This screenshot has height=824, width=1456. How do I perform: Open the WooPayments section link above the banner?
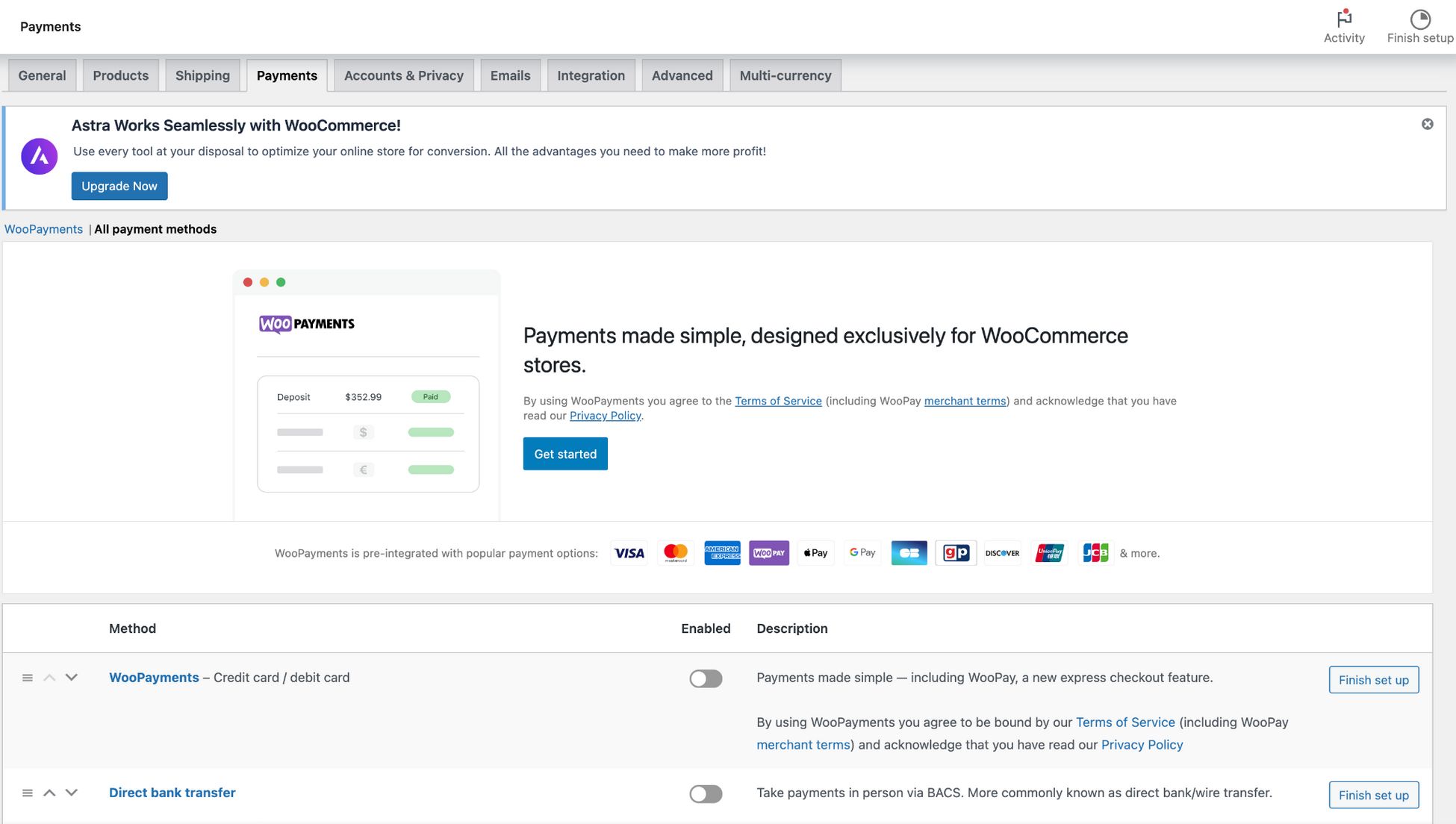click(43, 229)
